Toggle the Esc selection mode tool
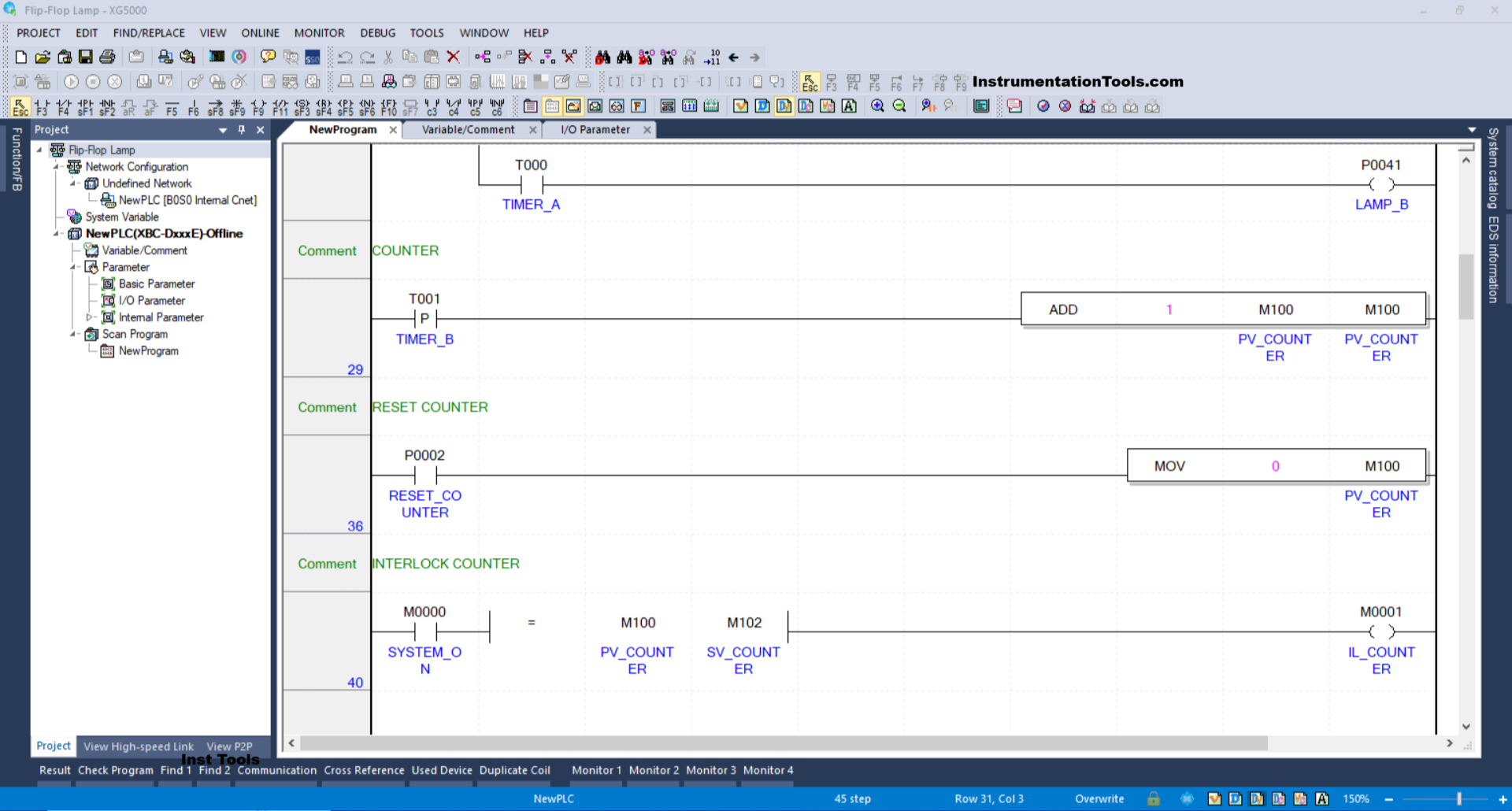1512x811 pixels. click(20, 106)
